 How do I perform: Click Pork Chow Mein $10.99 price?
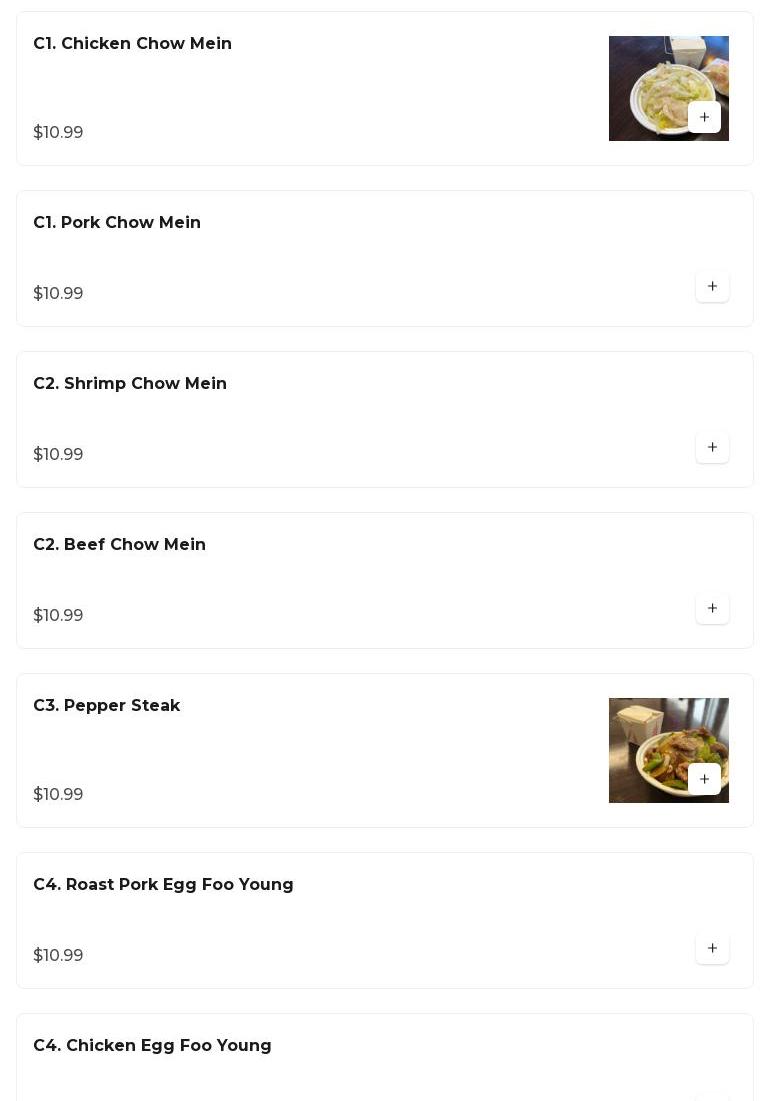(x=58, y=294)
